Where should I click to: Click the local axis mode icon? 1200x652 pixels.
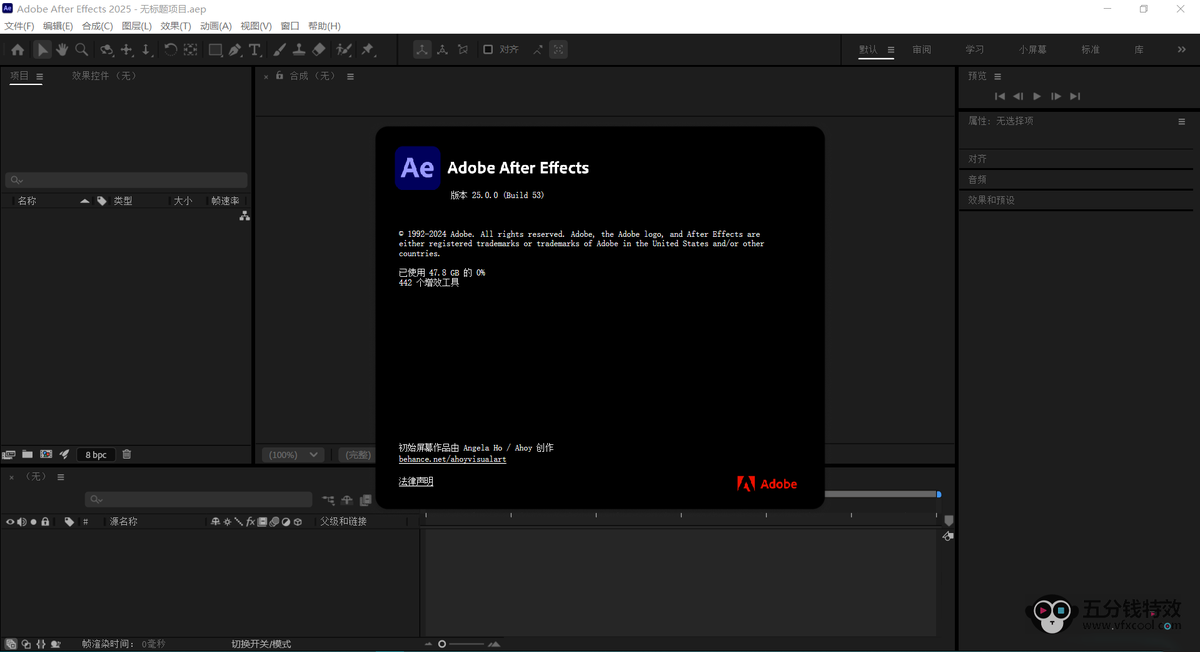coord(422,49)
